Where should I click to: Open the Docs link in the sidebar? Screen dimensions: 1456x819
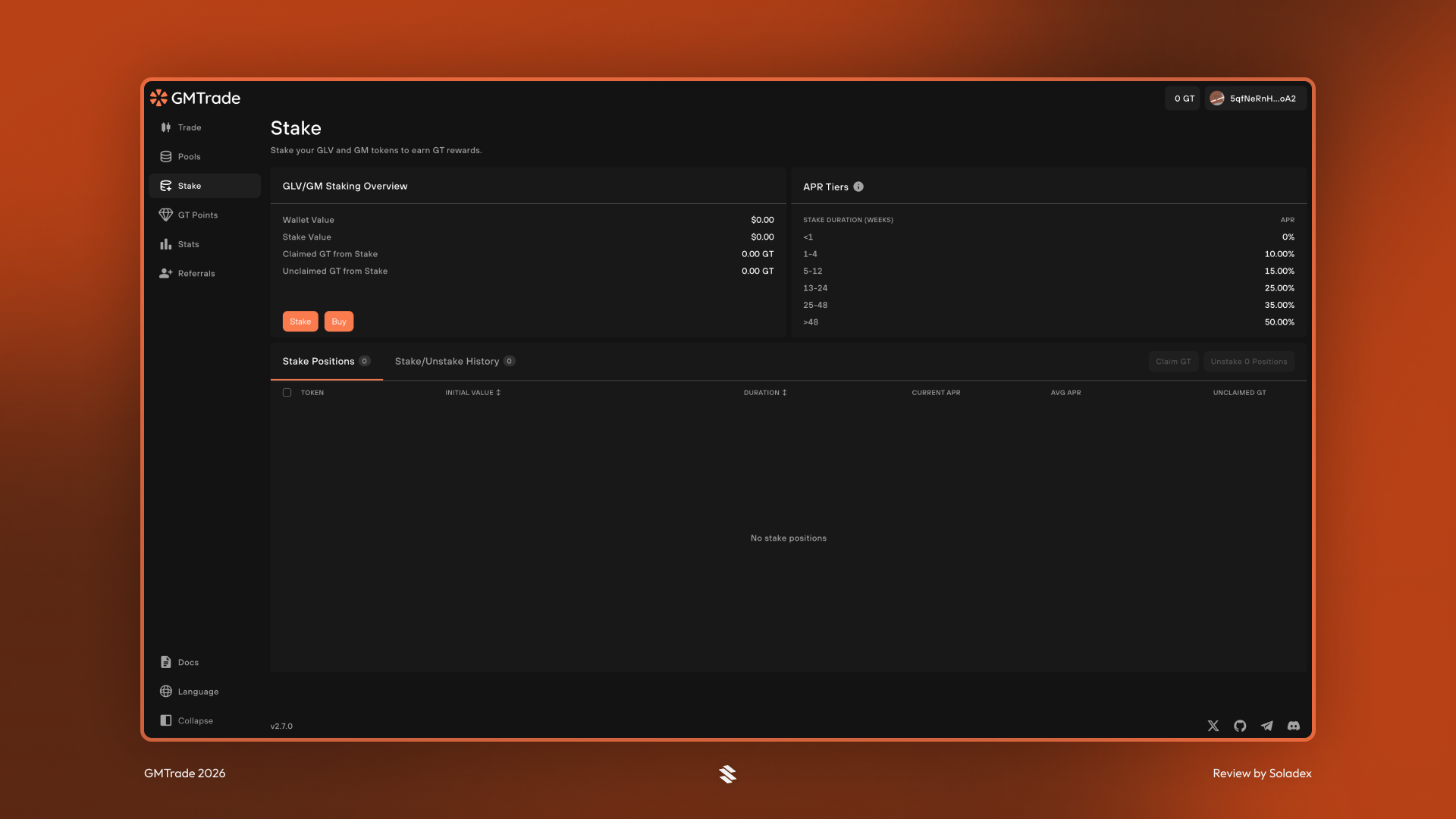click(x=205, y=662)
